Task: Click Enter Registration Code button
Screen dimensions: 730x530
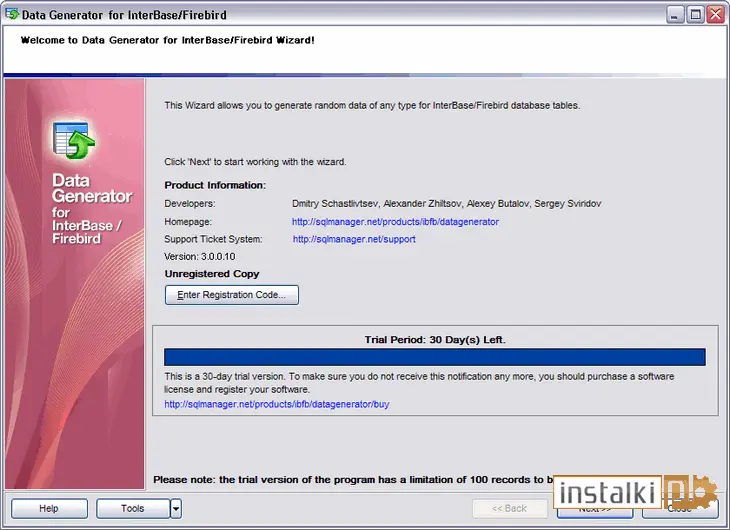Action: click(x=231, y=295)
